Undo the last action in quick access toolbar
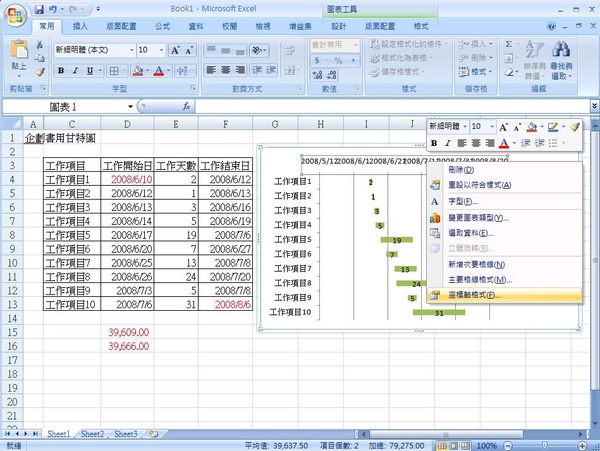The width and height of the screenshot is (600, 451). click(53, 9)
